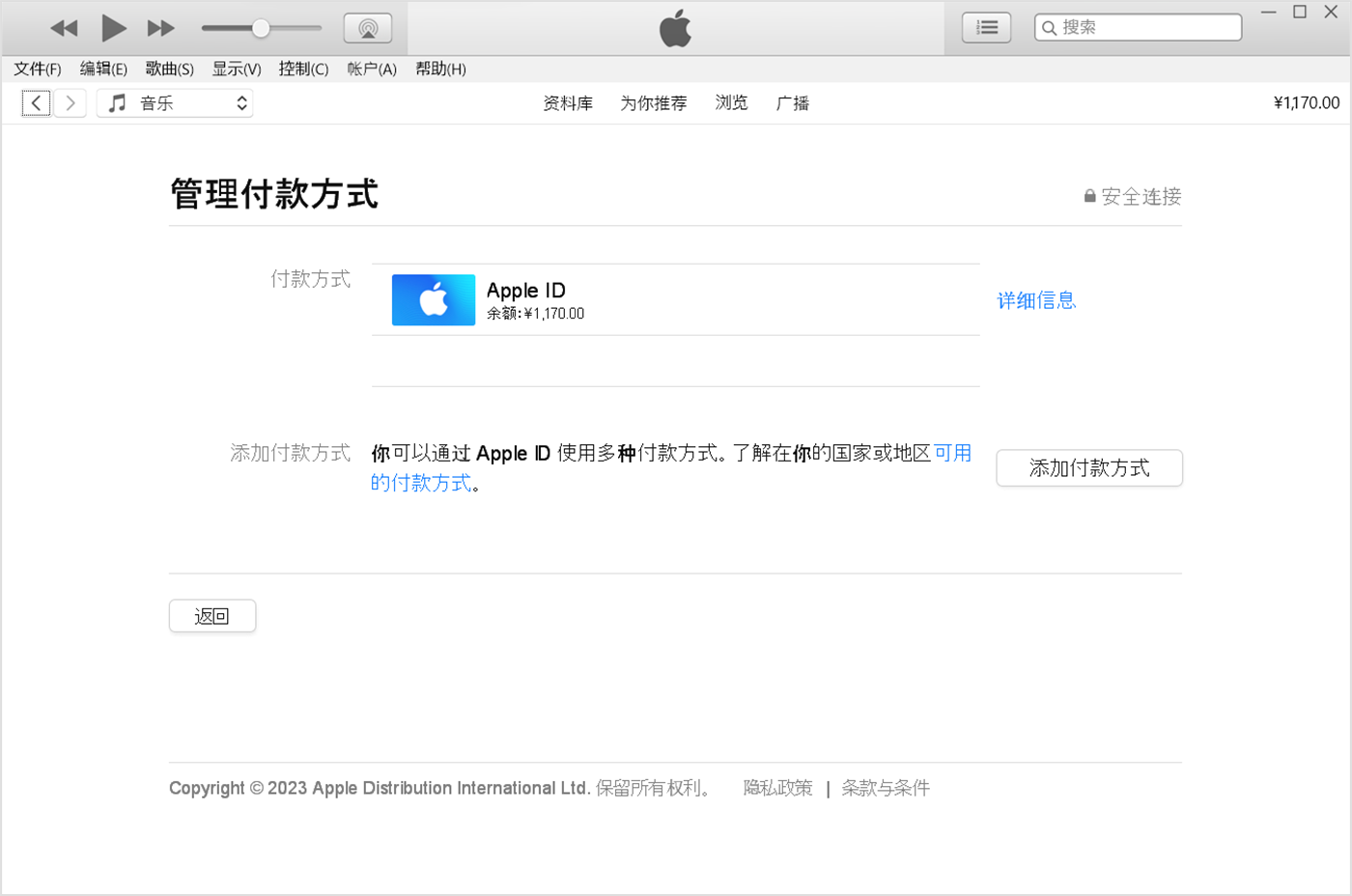The image size is (1352, 896).
Task: Skip forward with fast-forward button
Action: tap(160, 28)
